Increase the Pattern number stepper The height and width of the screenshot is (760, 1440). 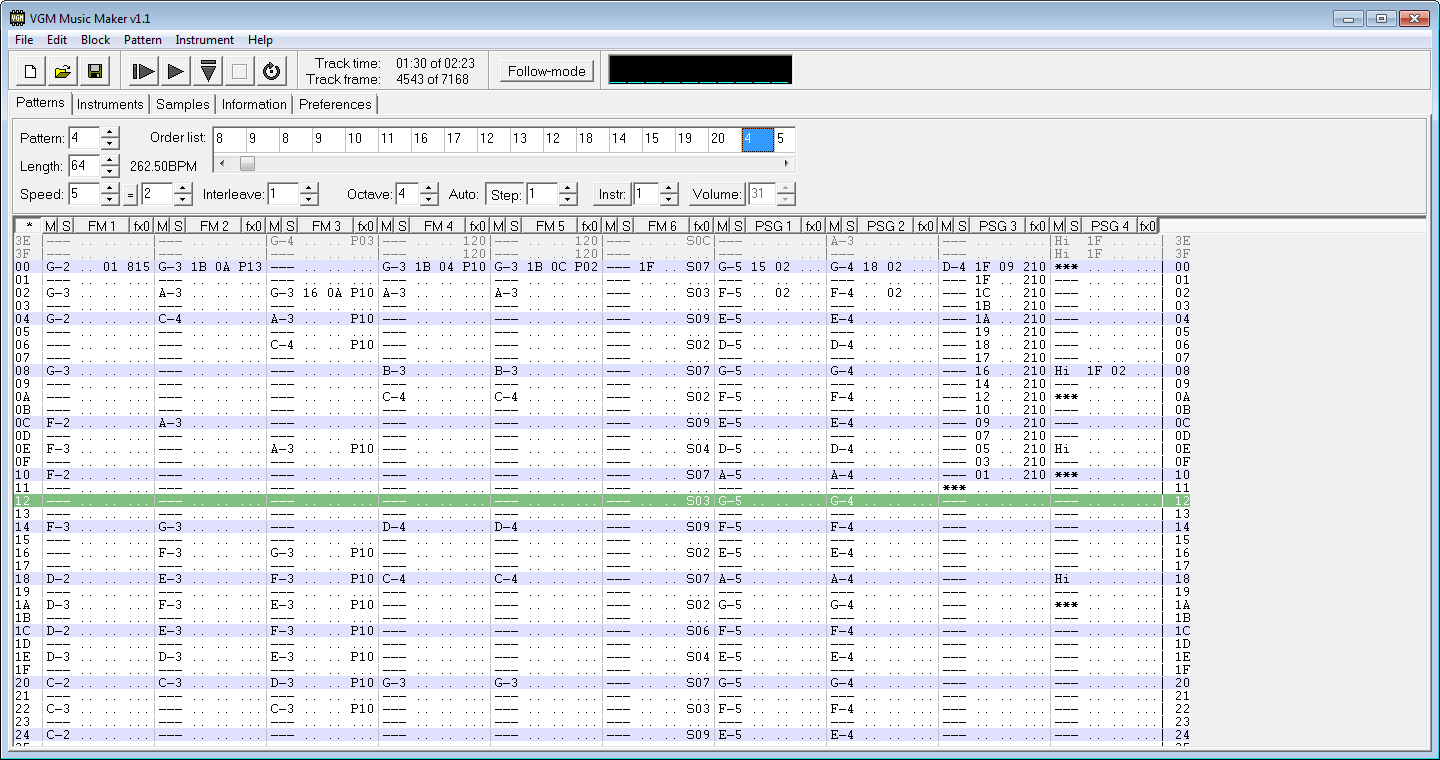coord(110,132)
